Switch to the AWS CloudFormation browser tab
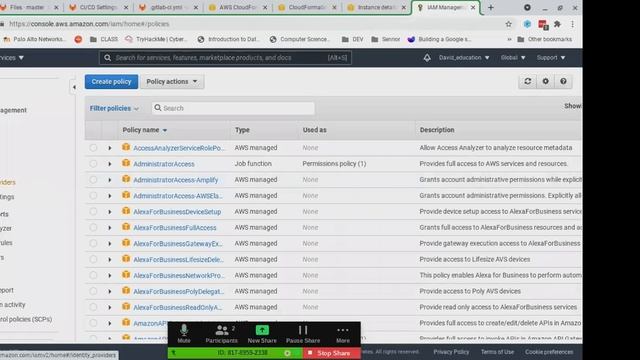The height and width of the screenshot is (360, 640). tap(238, 7)
